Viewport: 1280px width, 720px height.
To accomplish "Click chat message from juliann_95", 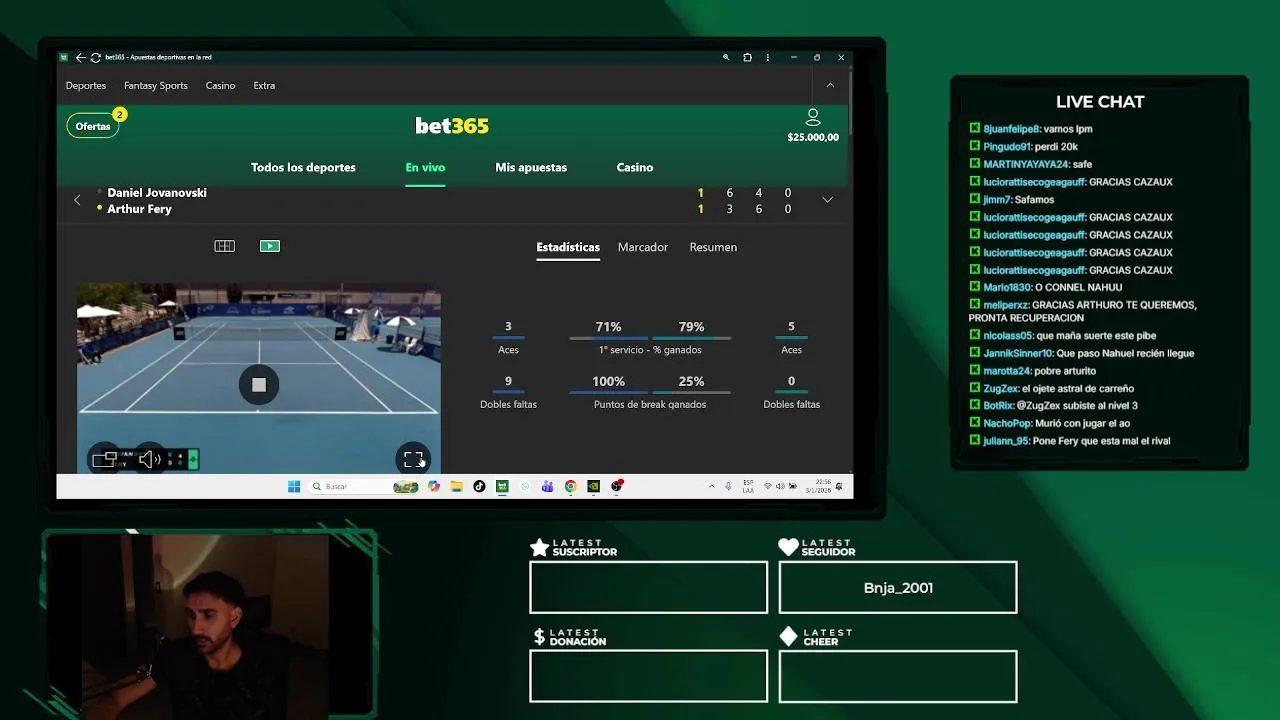I will [1070, 441].
